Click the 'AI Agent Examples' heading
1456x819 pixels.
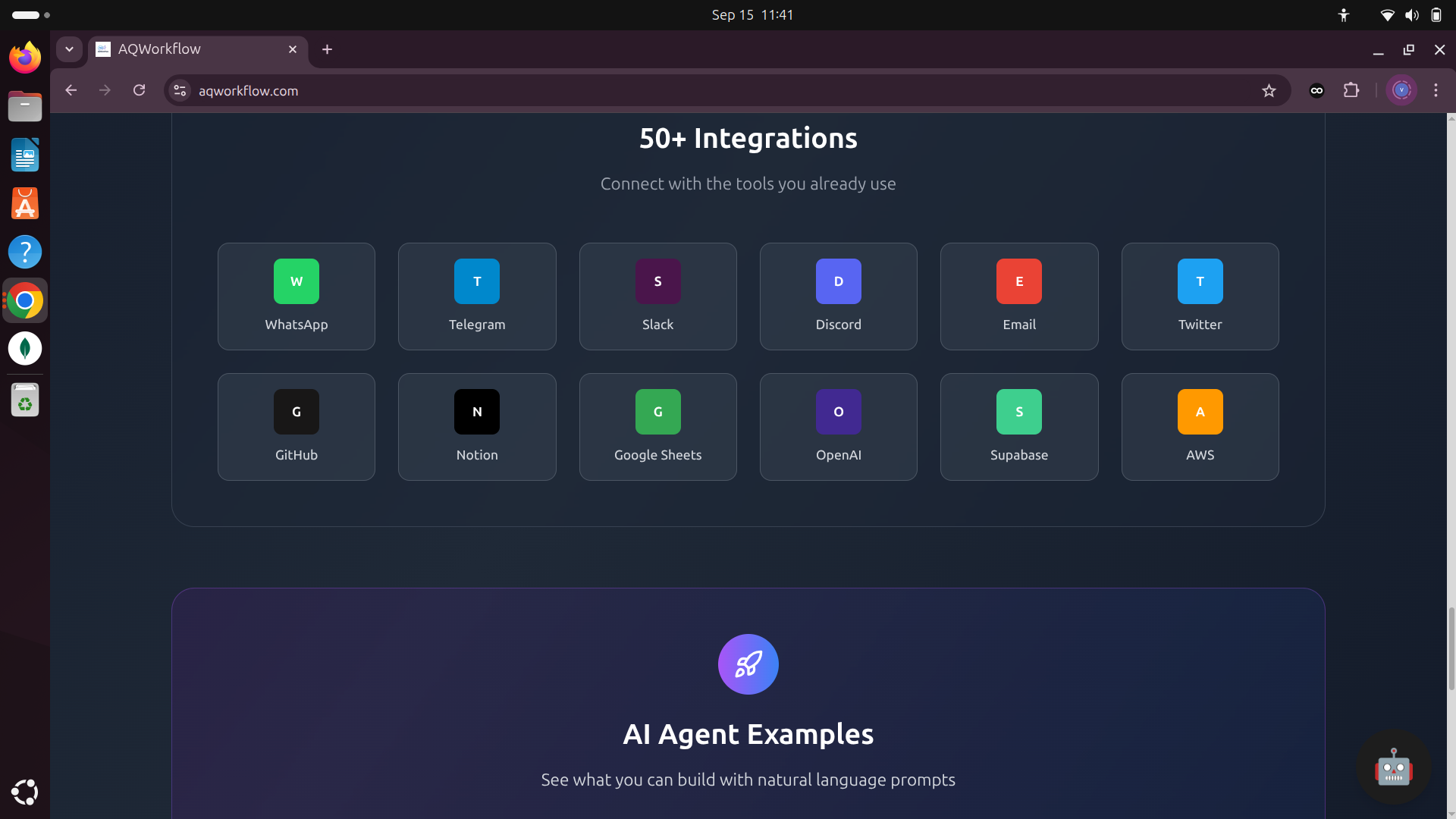coord(748,734)
